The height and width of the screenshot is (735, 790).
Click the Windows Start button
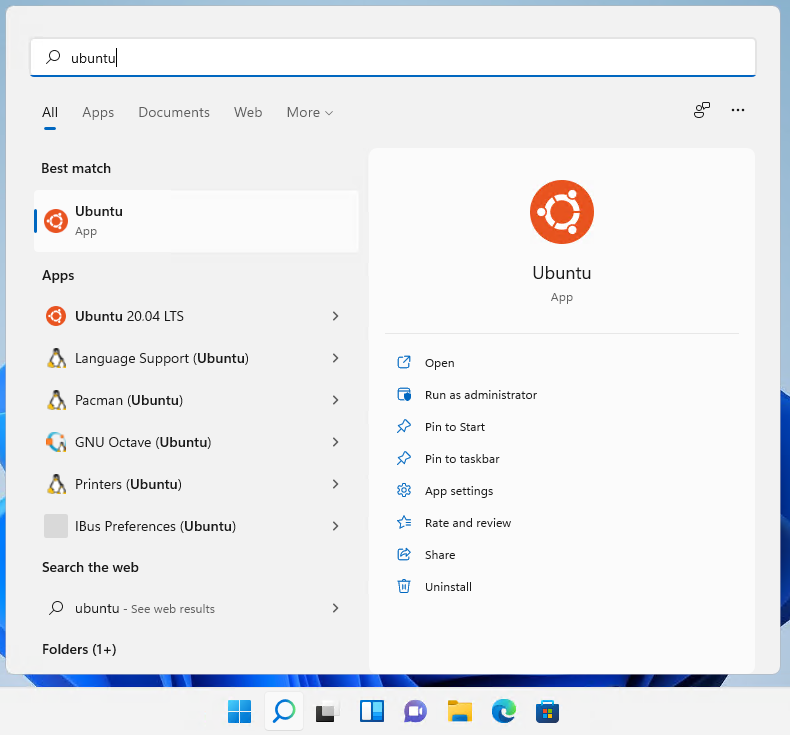(240, 711)
